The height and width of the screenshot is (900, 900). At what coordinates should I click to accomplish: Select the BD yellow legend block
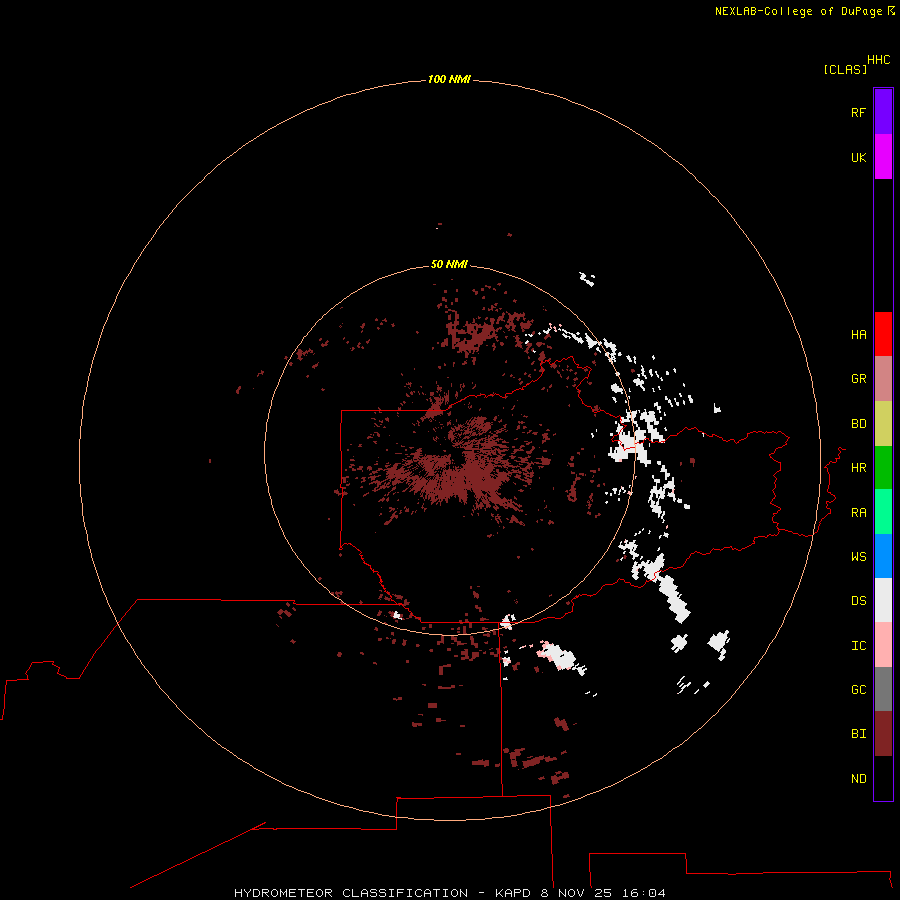883,424
